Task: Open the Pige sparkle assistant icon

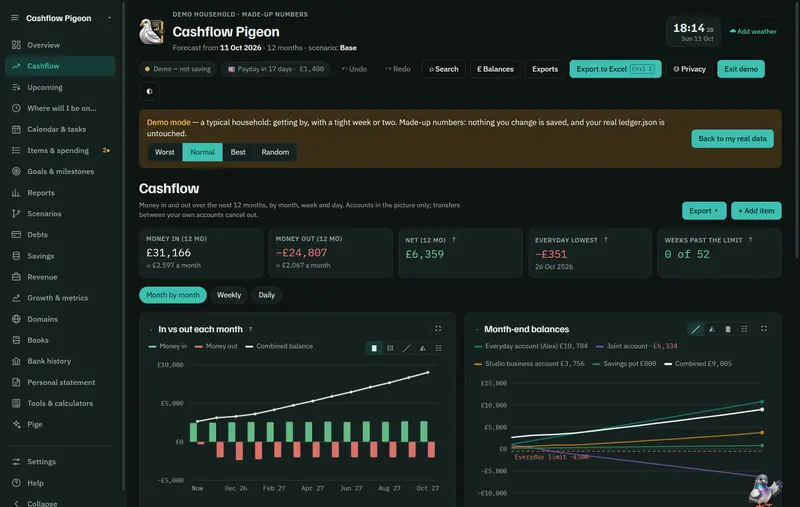Action: tap(16, 424)
